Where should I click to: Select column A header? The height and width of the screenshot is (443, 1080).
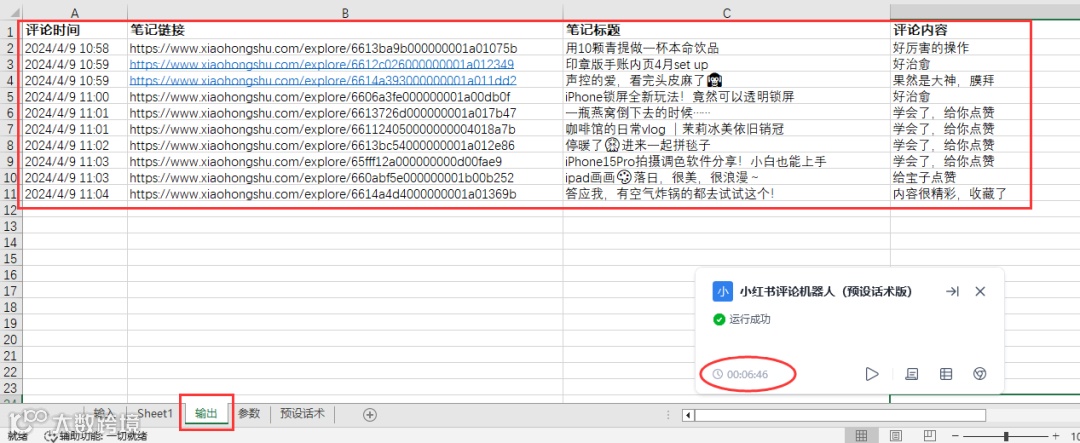pos(74,12)
